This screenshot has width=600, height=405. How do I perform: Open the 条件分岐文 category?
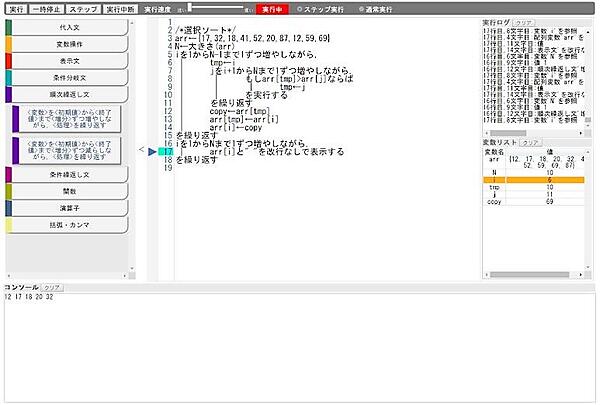(x=70, y=77)
